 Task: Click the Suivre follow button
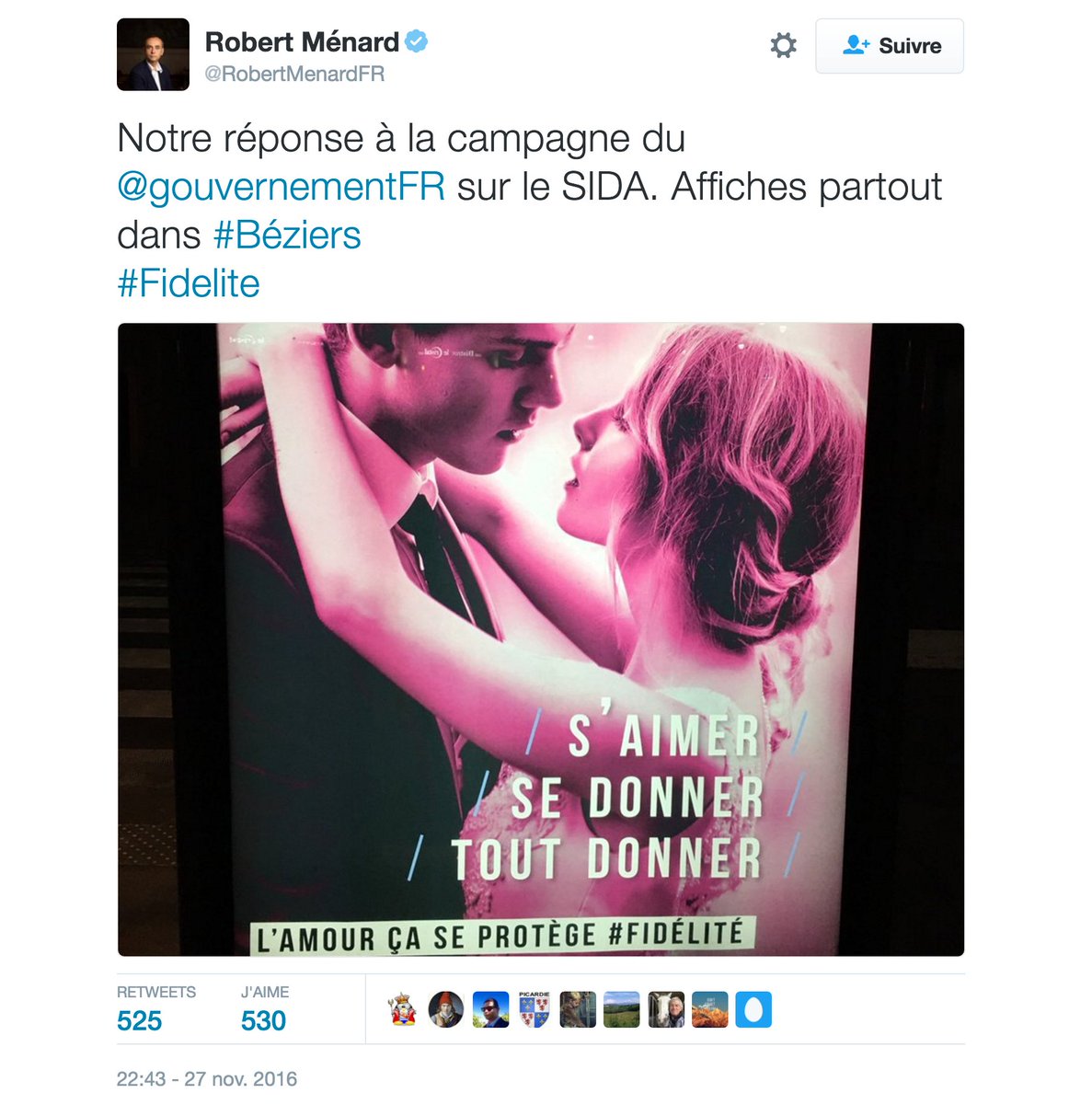[890, 46]
